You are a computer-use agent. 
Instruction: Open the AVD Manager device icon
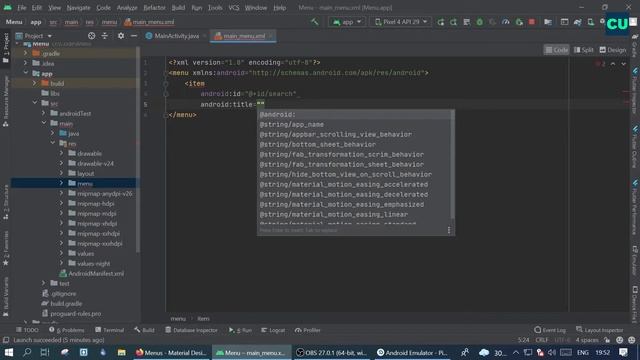(x=591, y=22)
